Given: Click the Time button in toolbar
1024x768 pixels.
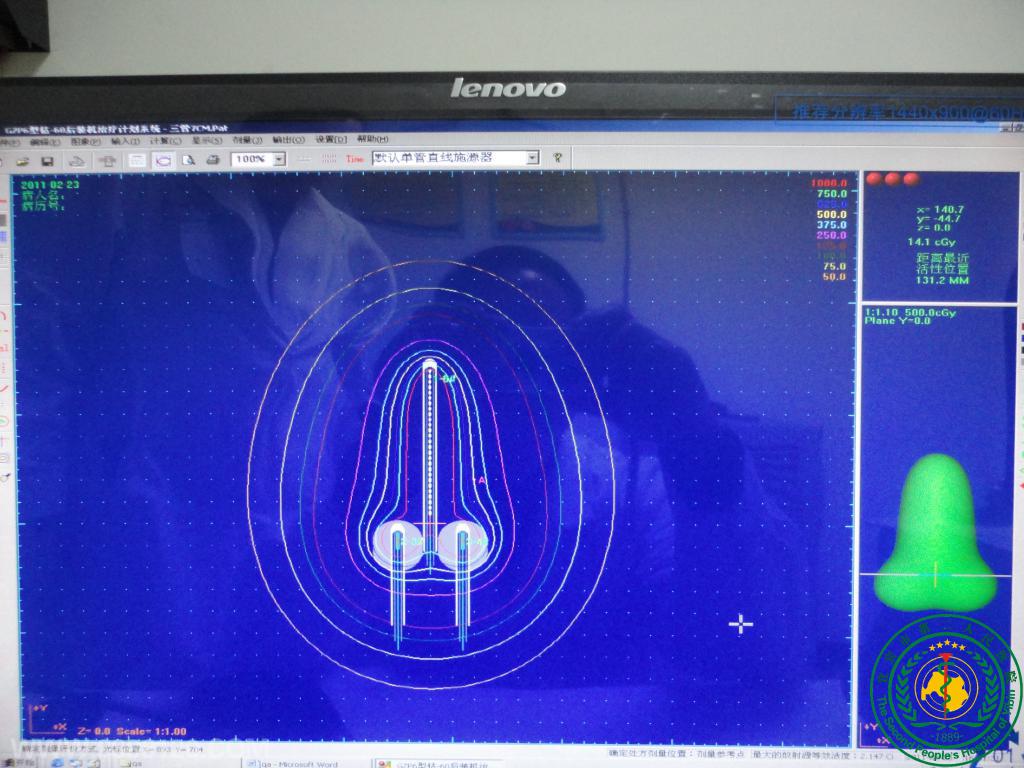Looking at the screenshot, I should point(355,159).
